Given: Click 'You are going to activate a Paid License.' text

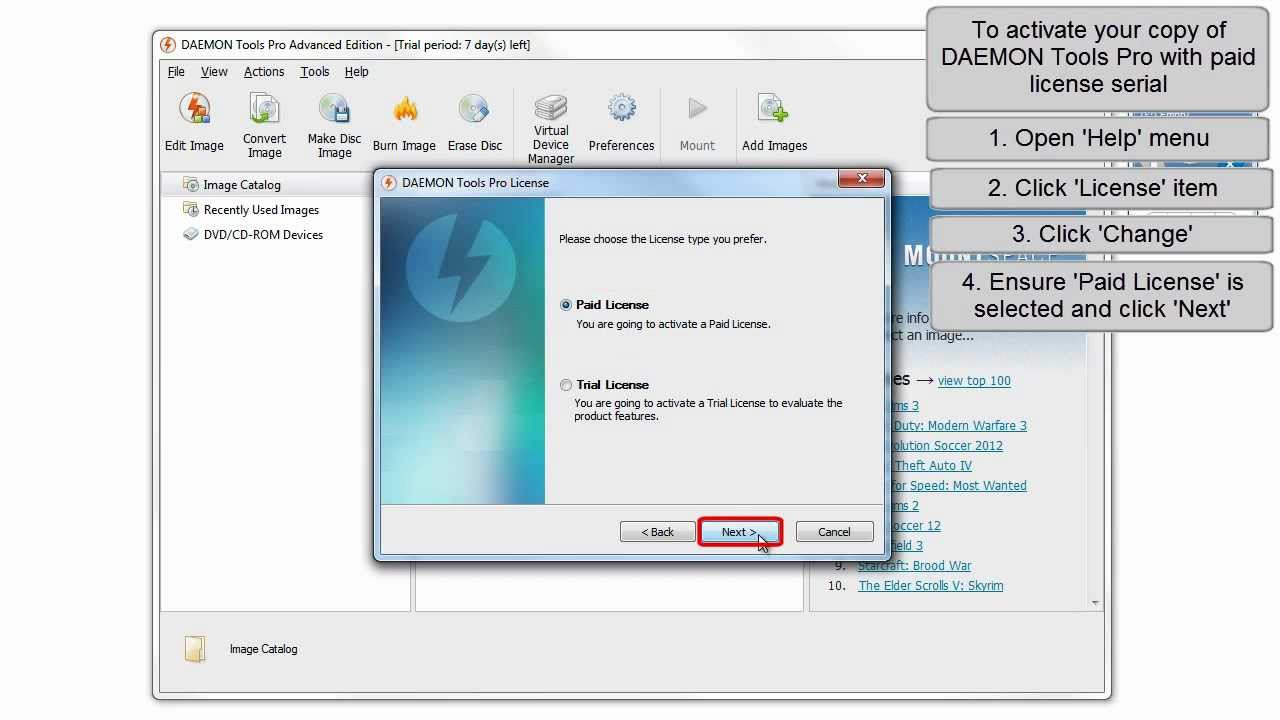Looking at the screenshot, I should click(x=673, y=324).
